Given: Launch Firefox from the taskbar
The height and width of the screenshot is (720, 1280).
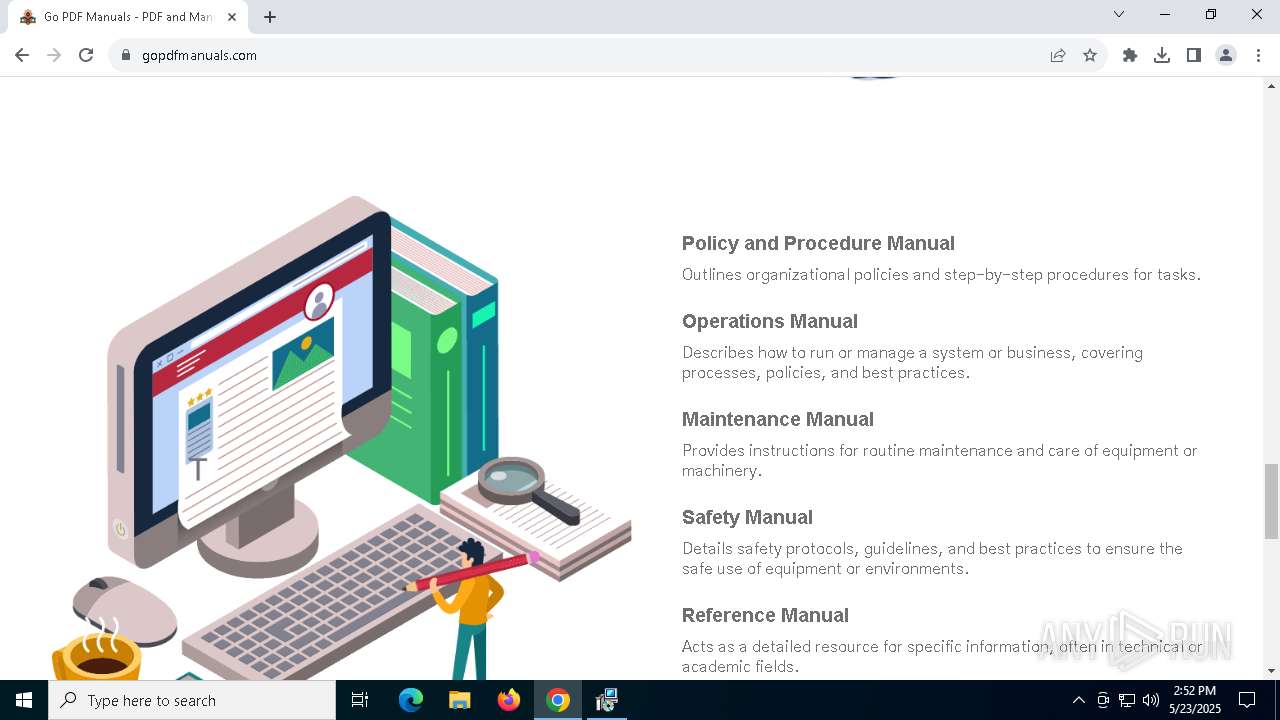Looking at the screenshot, I should pos(509,700).
